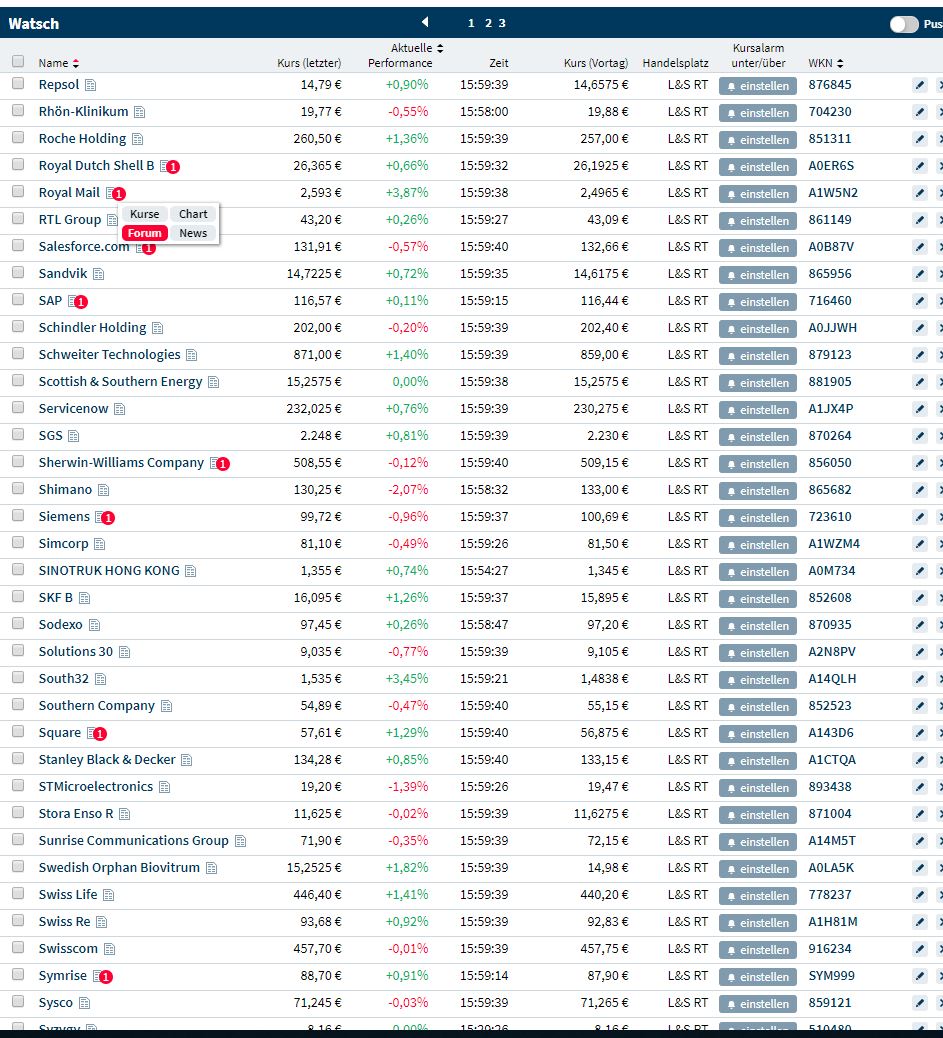Tick the checkbox for Sysco
Screen dimensions: 943x1038
pyautogui.click(x=18, y=1001)
